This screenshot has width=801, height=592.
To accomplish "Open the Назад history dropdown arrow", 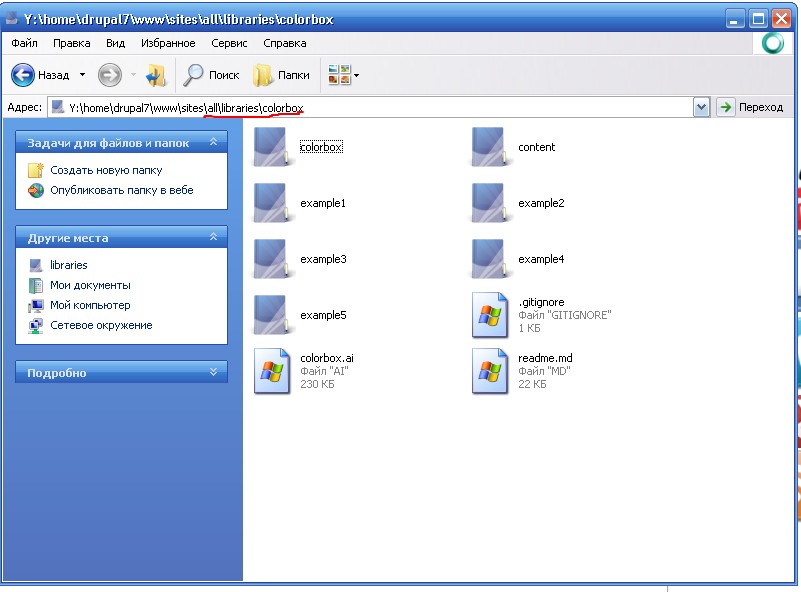I will point(82,75).
